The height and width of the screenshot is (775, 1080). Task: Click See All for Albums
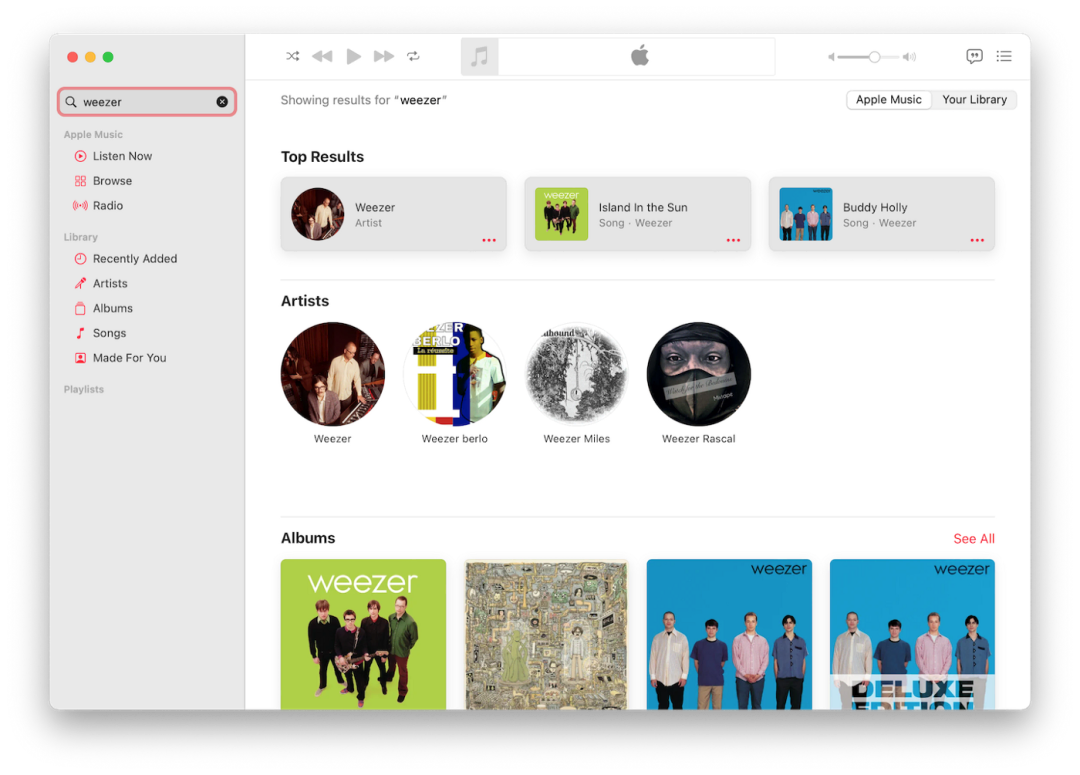pos(973,539)
